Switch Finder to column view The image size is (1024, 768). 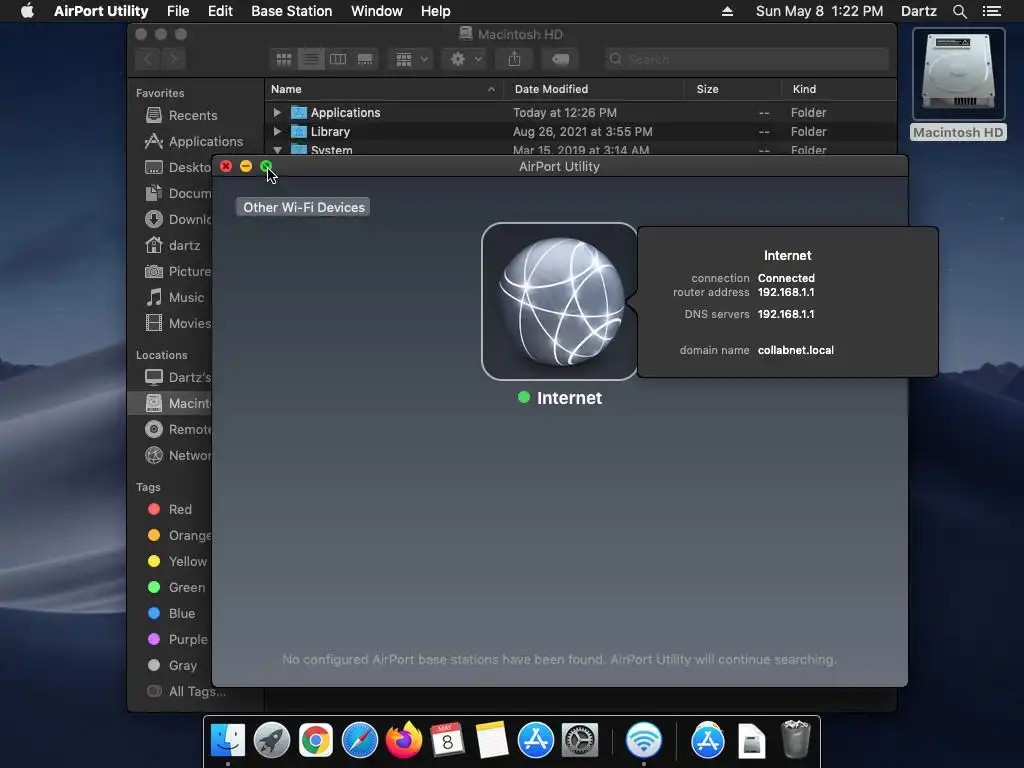(x=338, y=59)
